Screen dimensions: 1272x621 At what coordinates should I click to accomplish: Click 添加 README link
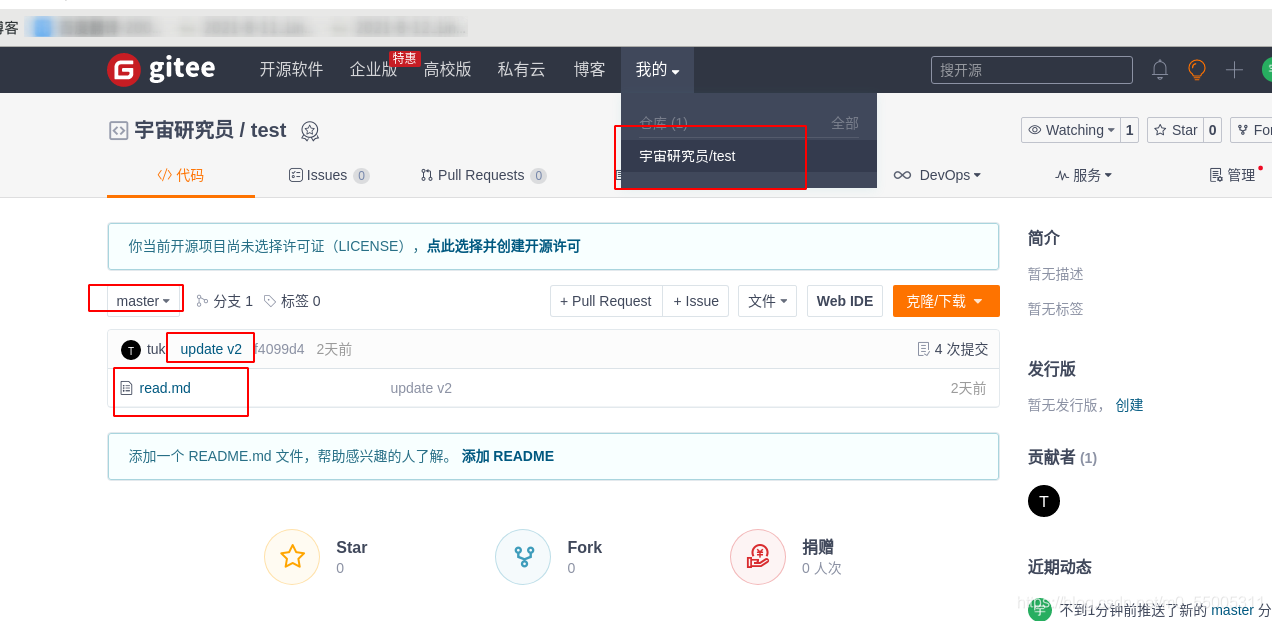tap(508, 456)
